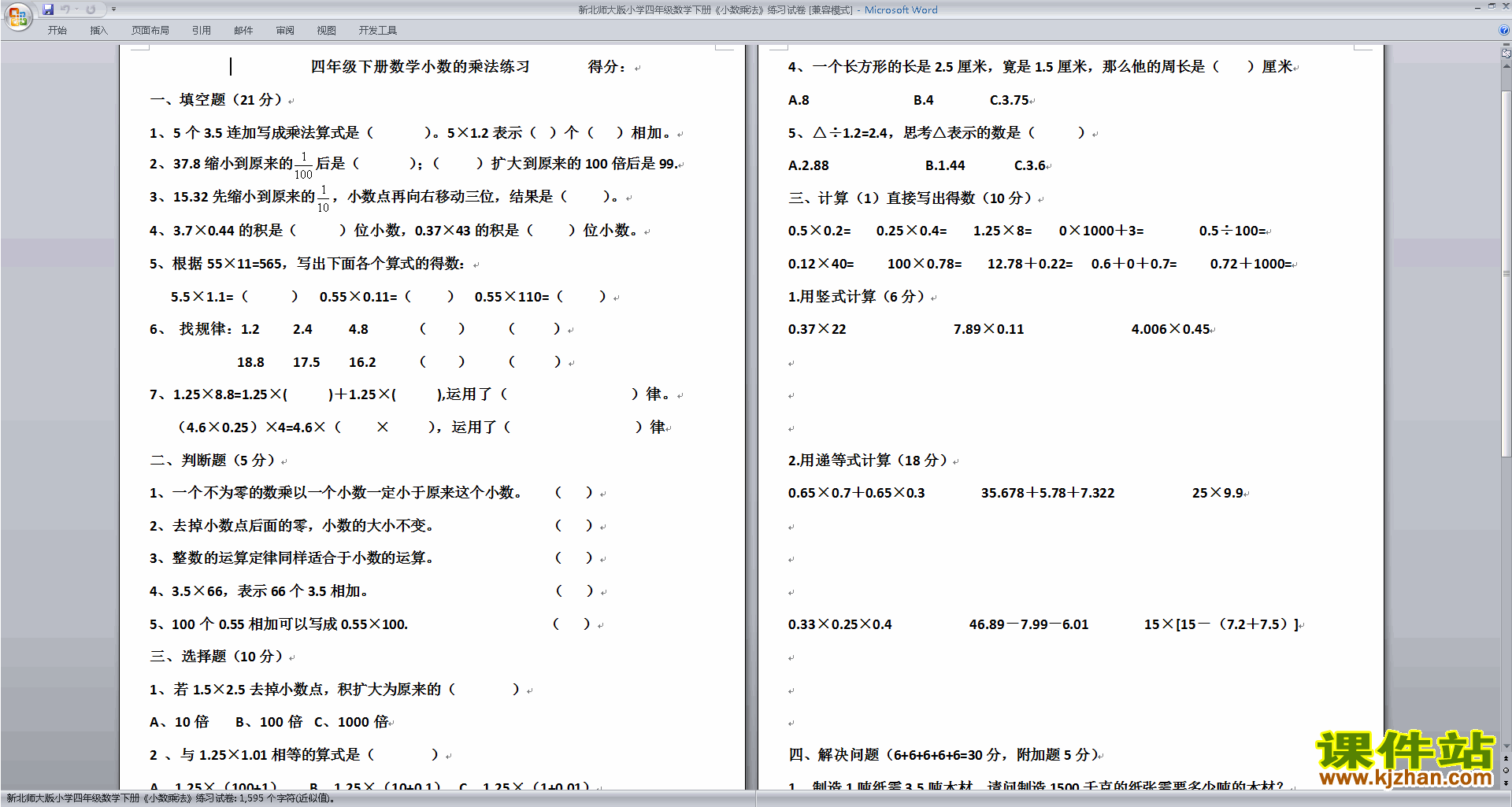The height and width of the screenshot is (807, 1512).
Task: Click the expression 4.006×0.45
Action: pyautogui.click(x=1170, y=329)
